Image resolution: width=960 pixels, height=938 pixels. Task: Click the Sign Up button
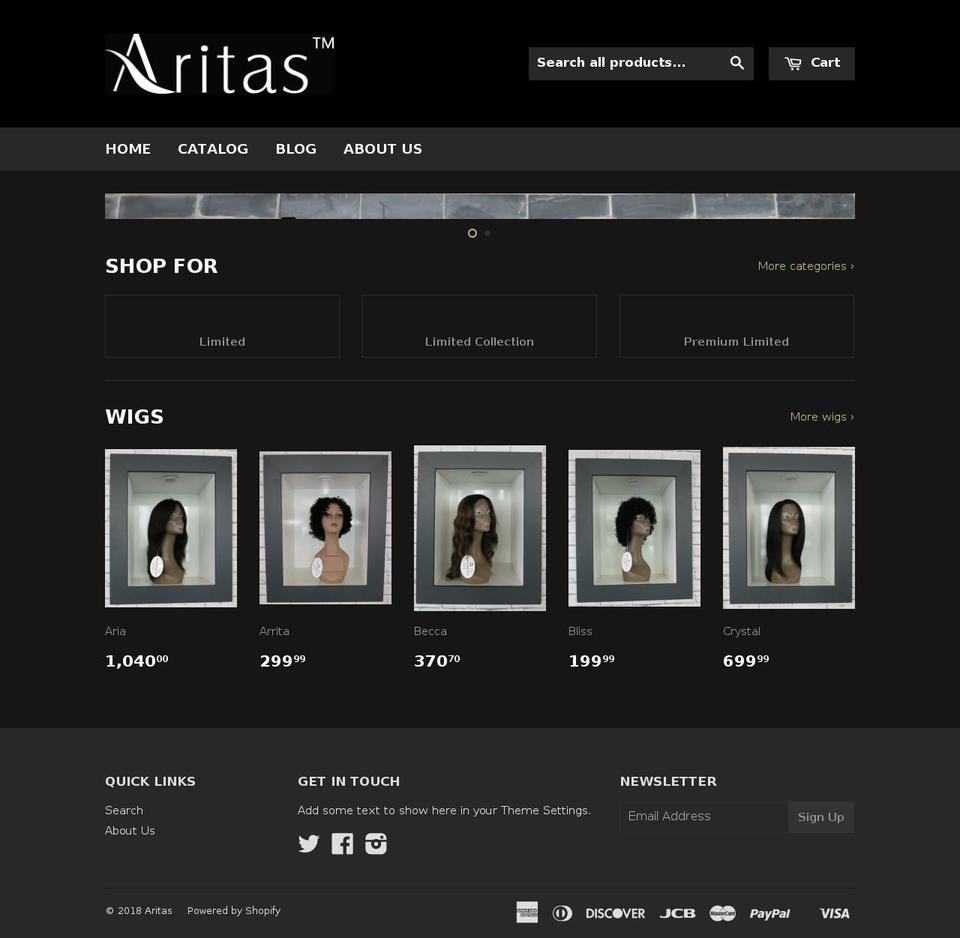821,817
